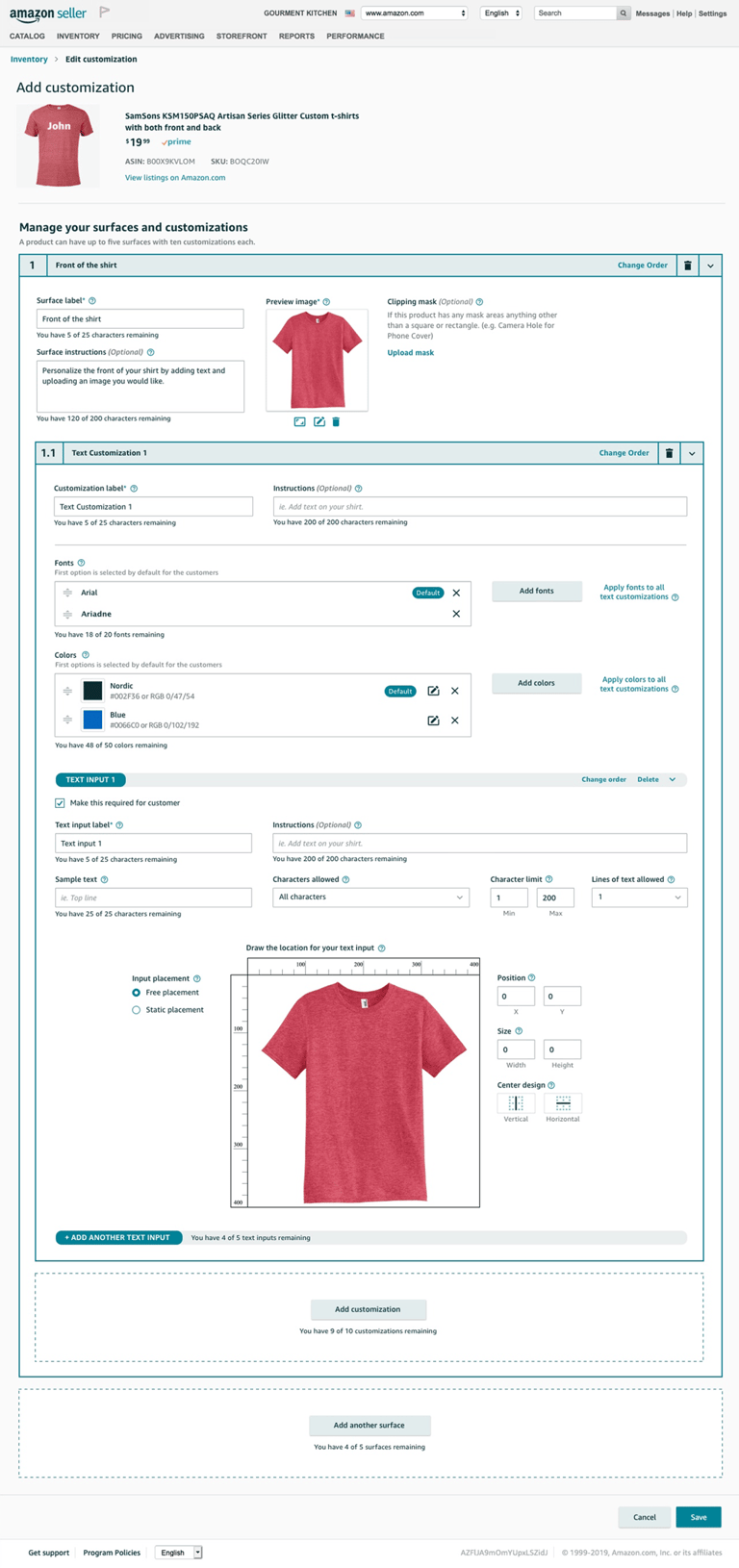This screenshot has height=1568, width=739.
Task: Select Static placement option
Action: [136, 1010]
